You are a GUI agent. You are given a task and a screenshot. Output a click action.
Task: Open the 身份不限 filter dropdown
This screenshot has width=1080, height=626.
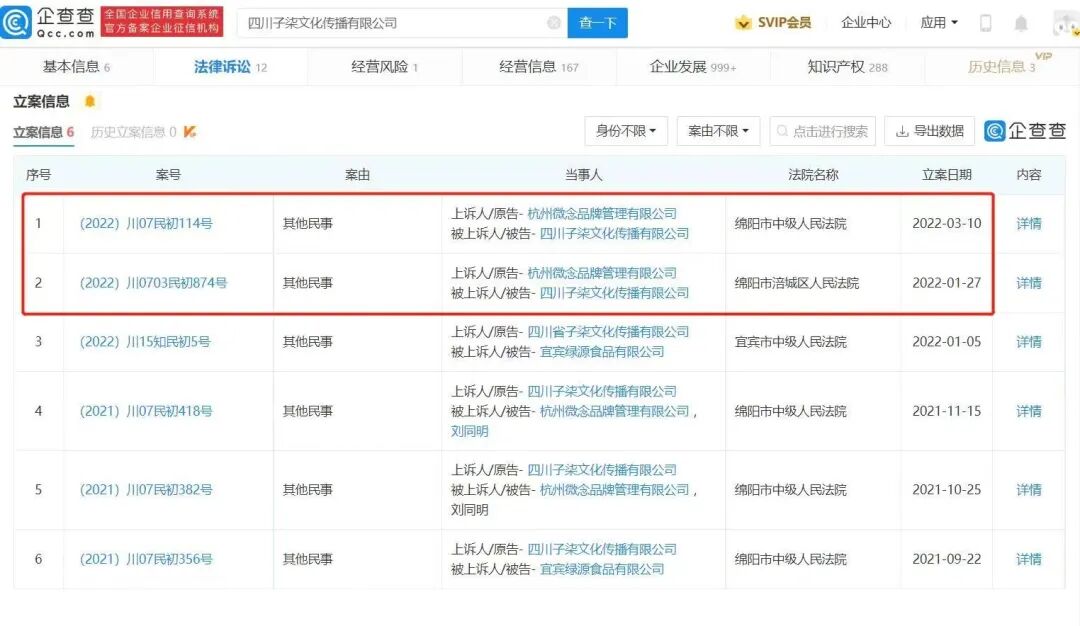click(x=625, y=131)
